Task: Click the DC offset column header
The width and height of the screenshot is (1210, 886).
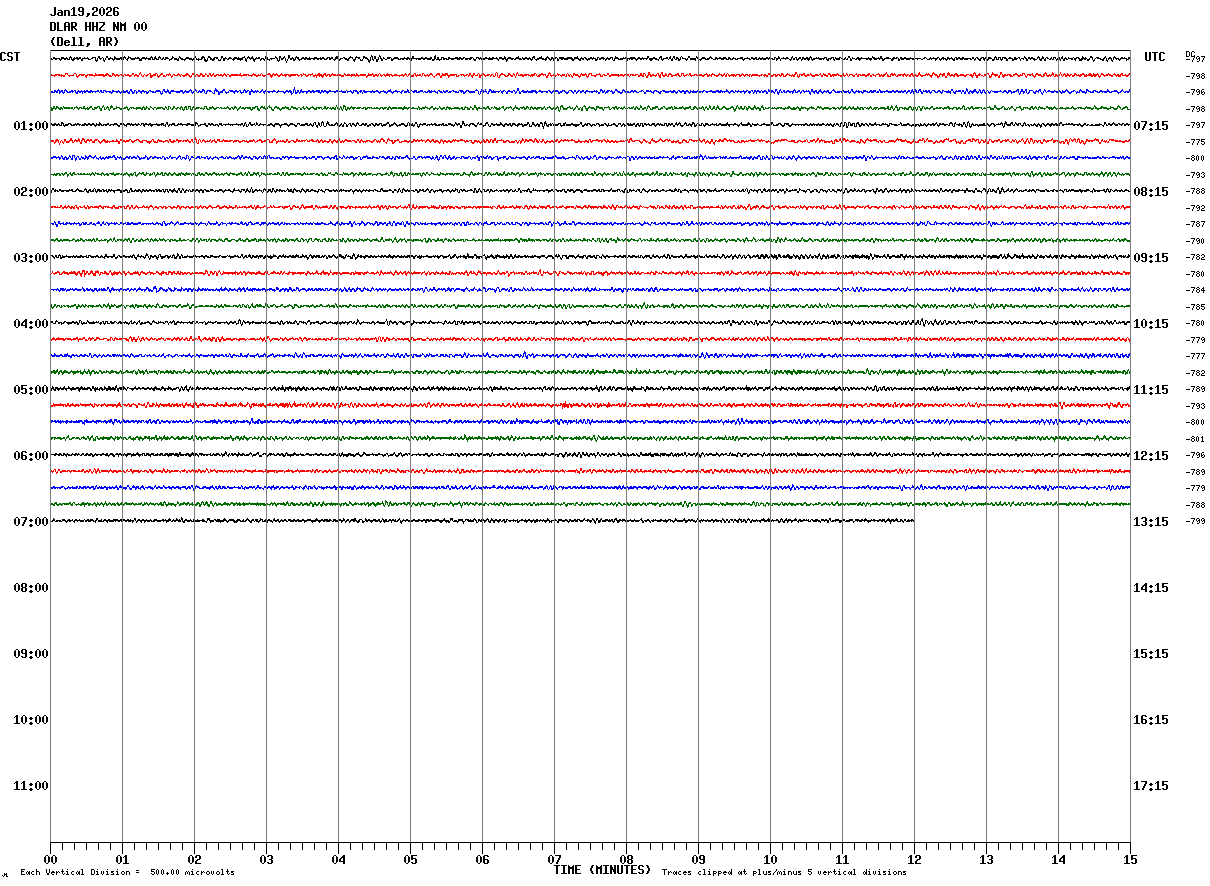Action: tap(1190, 54)
